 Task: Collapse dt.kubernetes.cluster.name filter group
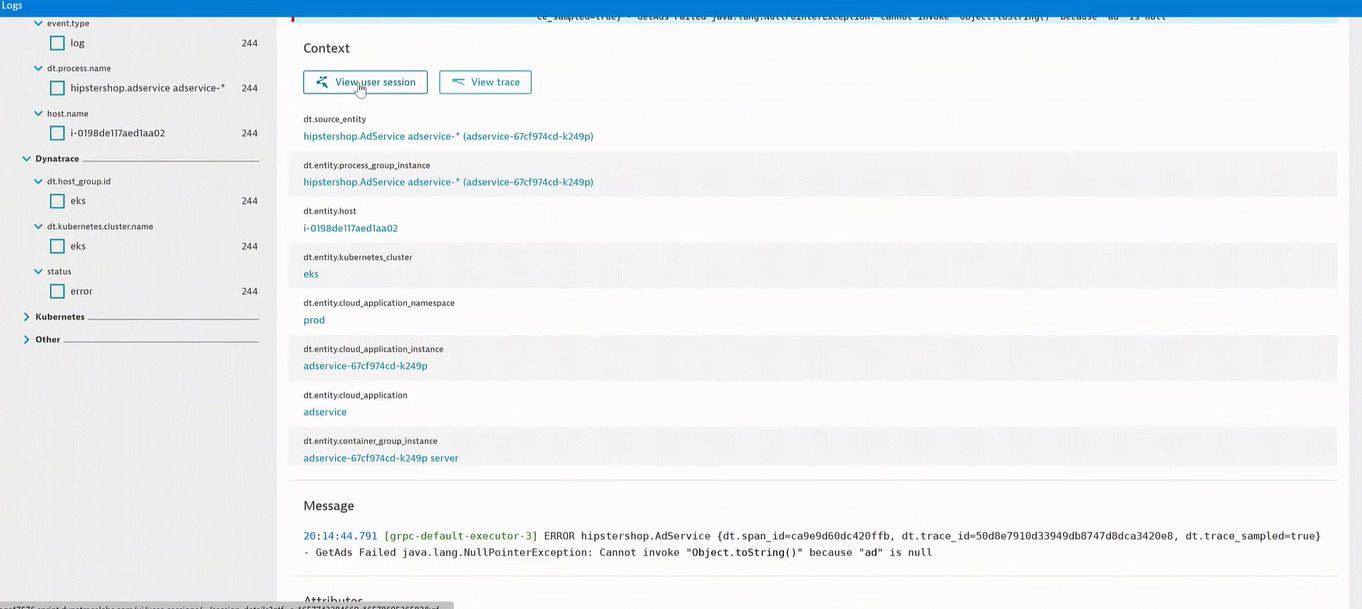[39, 226]
